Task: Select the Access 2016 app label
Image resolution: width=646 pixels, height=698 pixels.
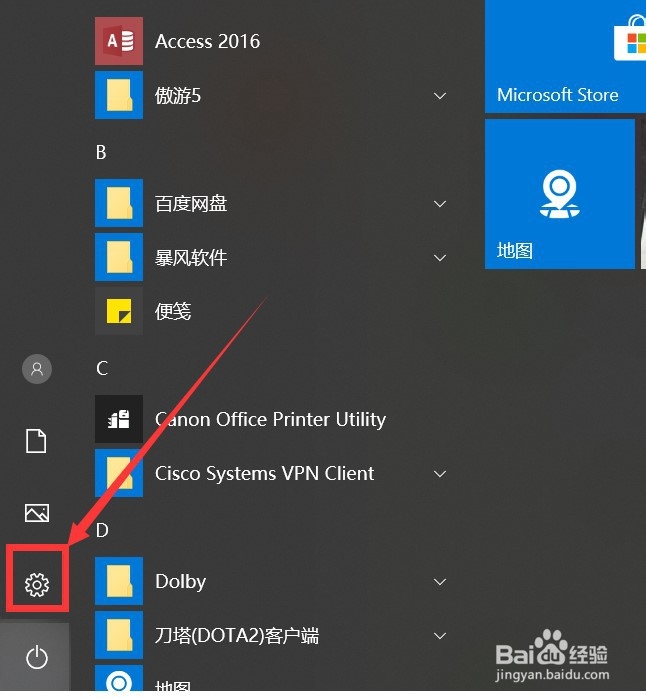Action: pyautogui.click(x=207, y=41)
